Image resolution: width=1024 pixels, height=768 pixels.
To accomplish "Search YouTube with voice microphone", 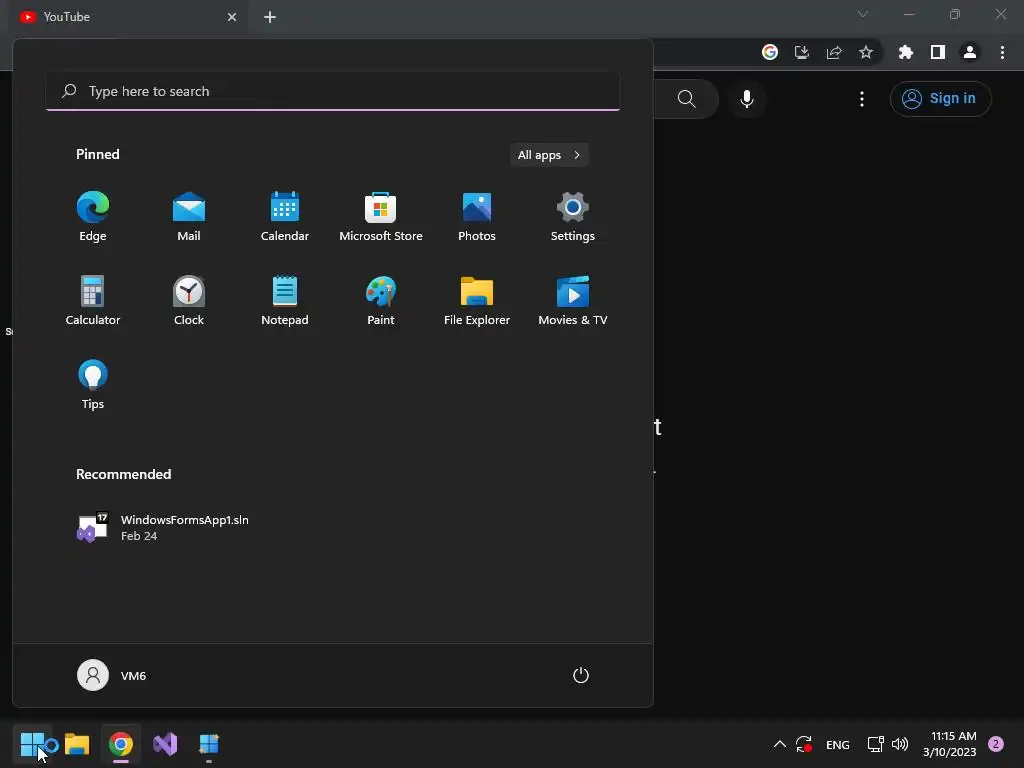I will (x=747, y=99).
